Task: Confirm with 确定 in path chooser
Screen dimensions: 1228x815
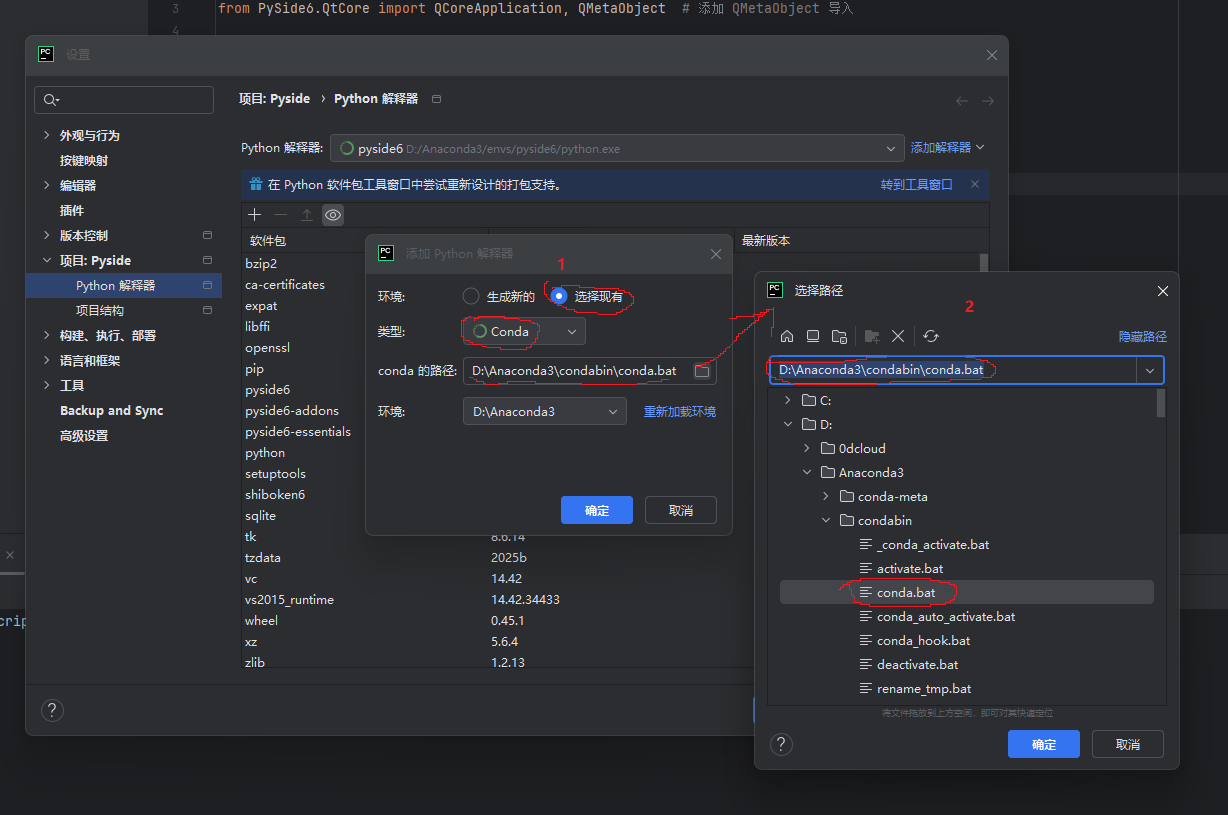Action: click(1044, 744)
